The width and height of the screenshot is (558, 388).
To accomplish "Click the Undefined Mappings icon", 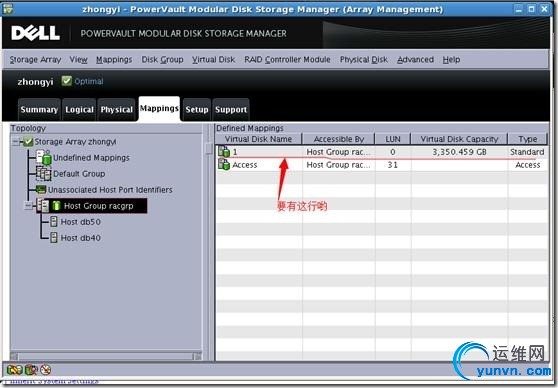I will coord(44,157).
